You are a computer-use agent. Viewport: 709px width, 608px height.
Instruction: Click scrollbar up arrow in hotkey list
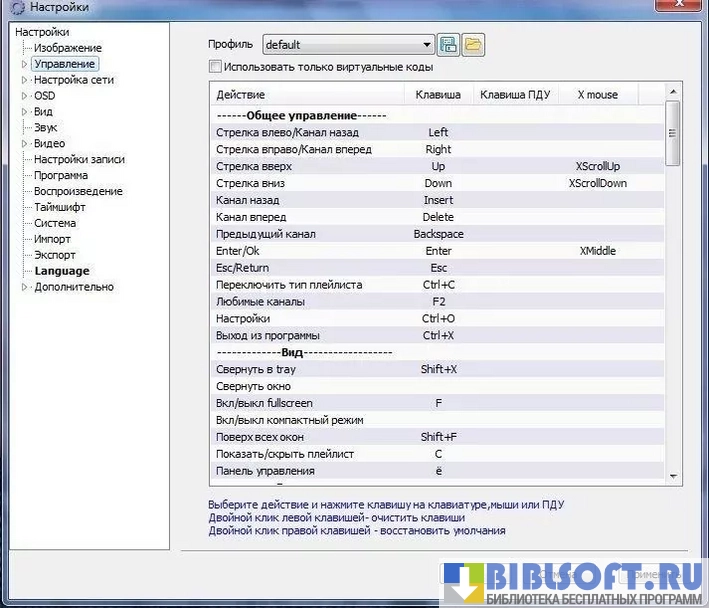tap(673, 92)
